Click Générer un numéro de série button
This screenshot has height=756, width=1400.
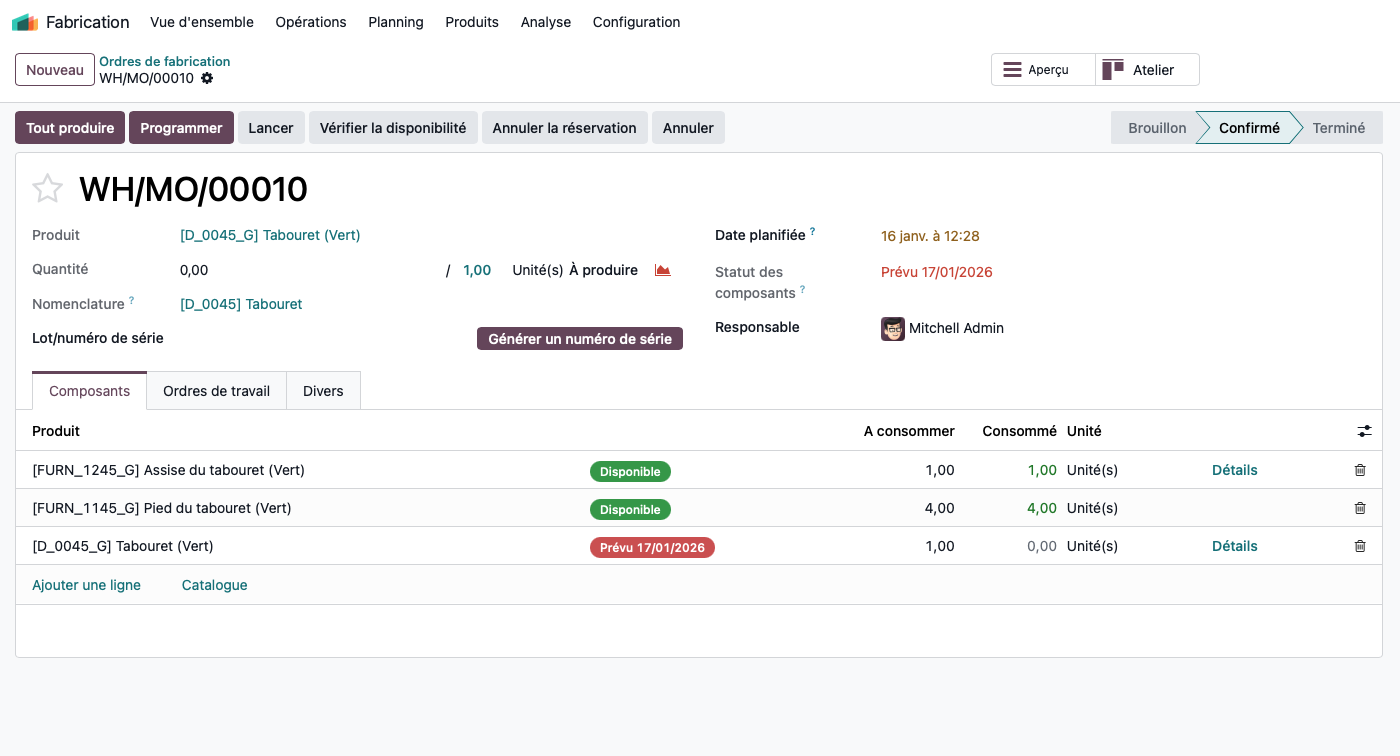580,339
